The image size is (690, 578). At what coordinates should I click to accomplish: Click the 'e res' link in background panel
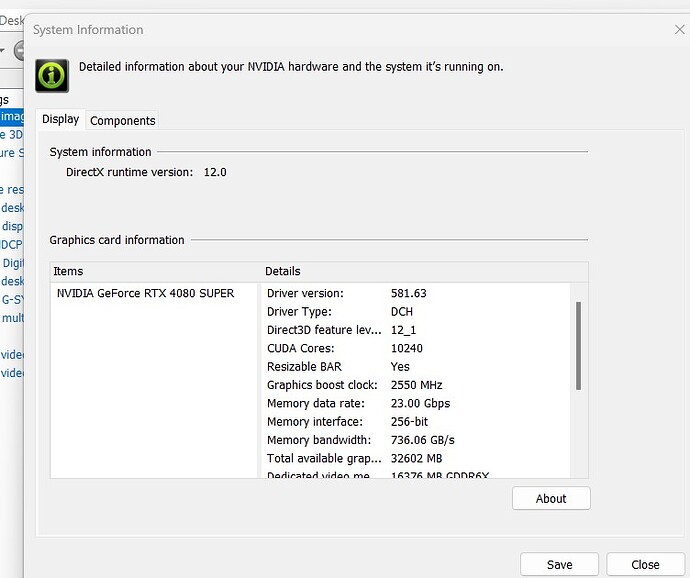[12, 190]
